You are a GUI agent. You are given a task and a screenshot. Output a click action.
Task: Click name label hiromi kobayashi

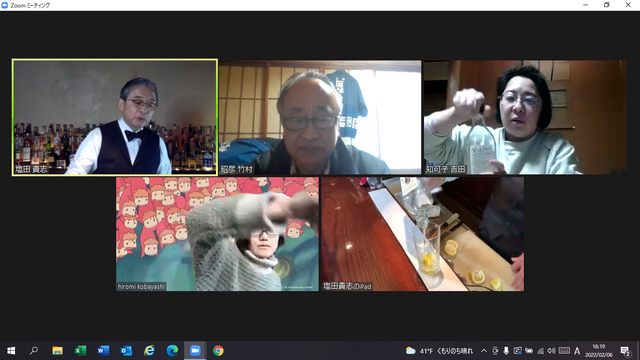point(141,287)
